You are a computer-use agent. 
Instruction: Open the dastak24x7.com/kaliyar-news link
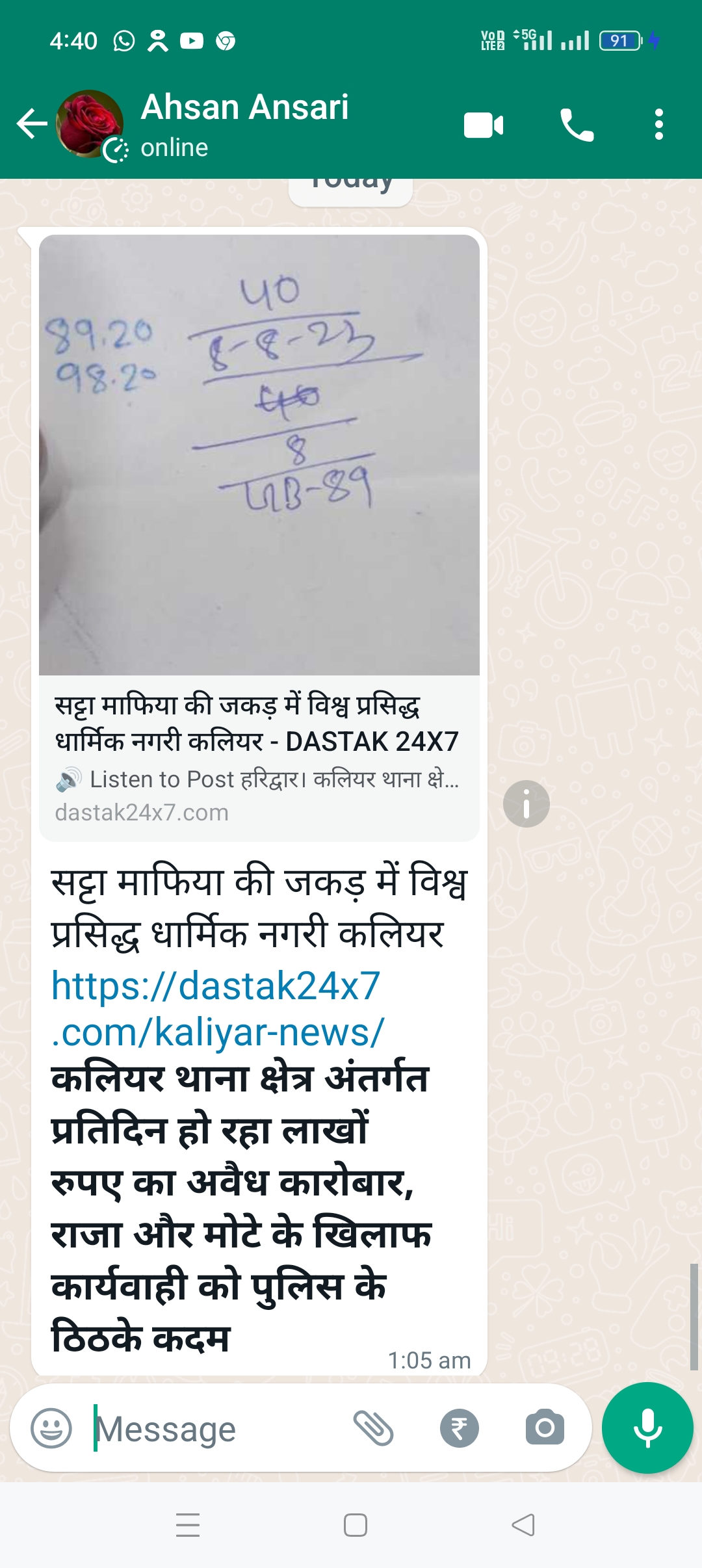click(x=217, y=1008)
